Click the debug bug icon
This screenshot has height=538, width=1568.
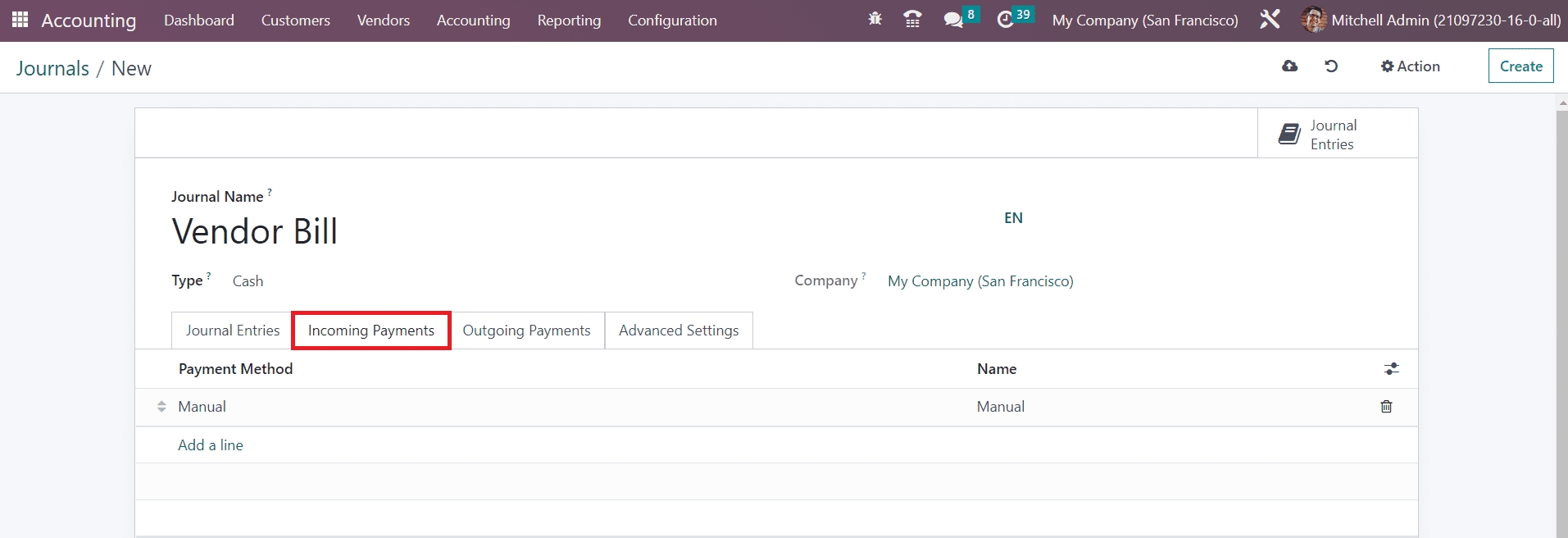(875, 20)
